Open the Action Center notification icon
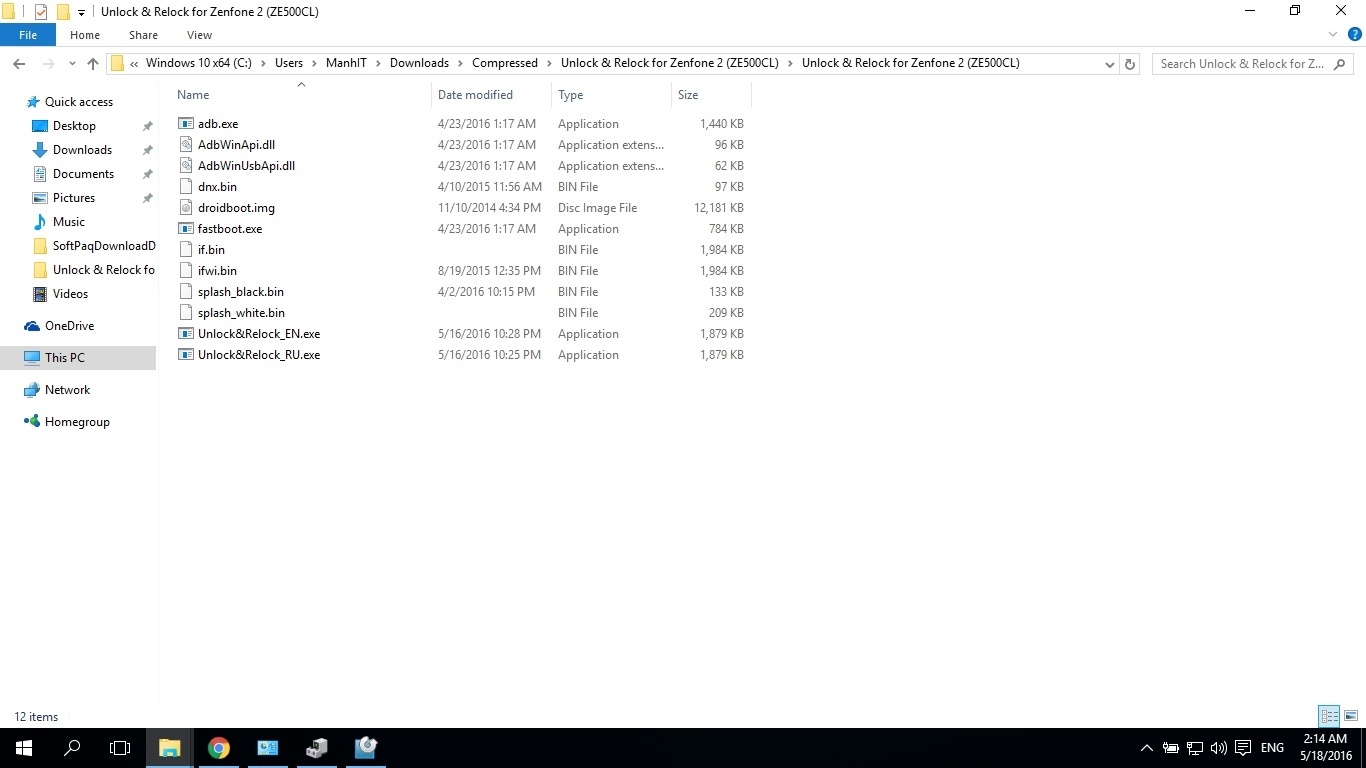This screenshot has height=768, width=1366. click(1243, 748)
